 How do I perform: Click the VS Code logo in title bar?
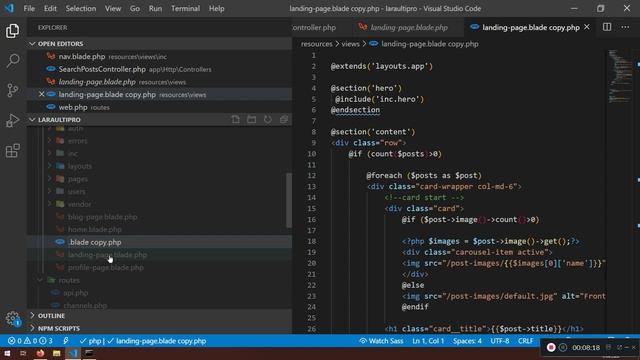point(9,8)
